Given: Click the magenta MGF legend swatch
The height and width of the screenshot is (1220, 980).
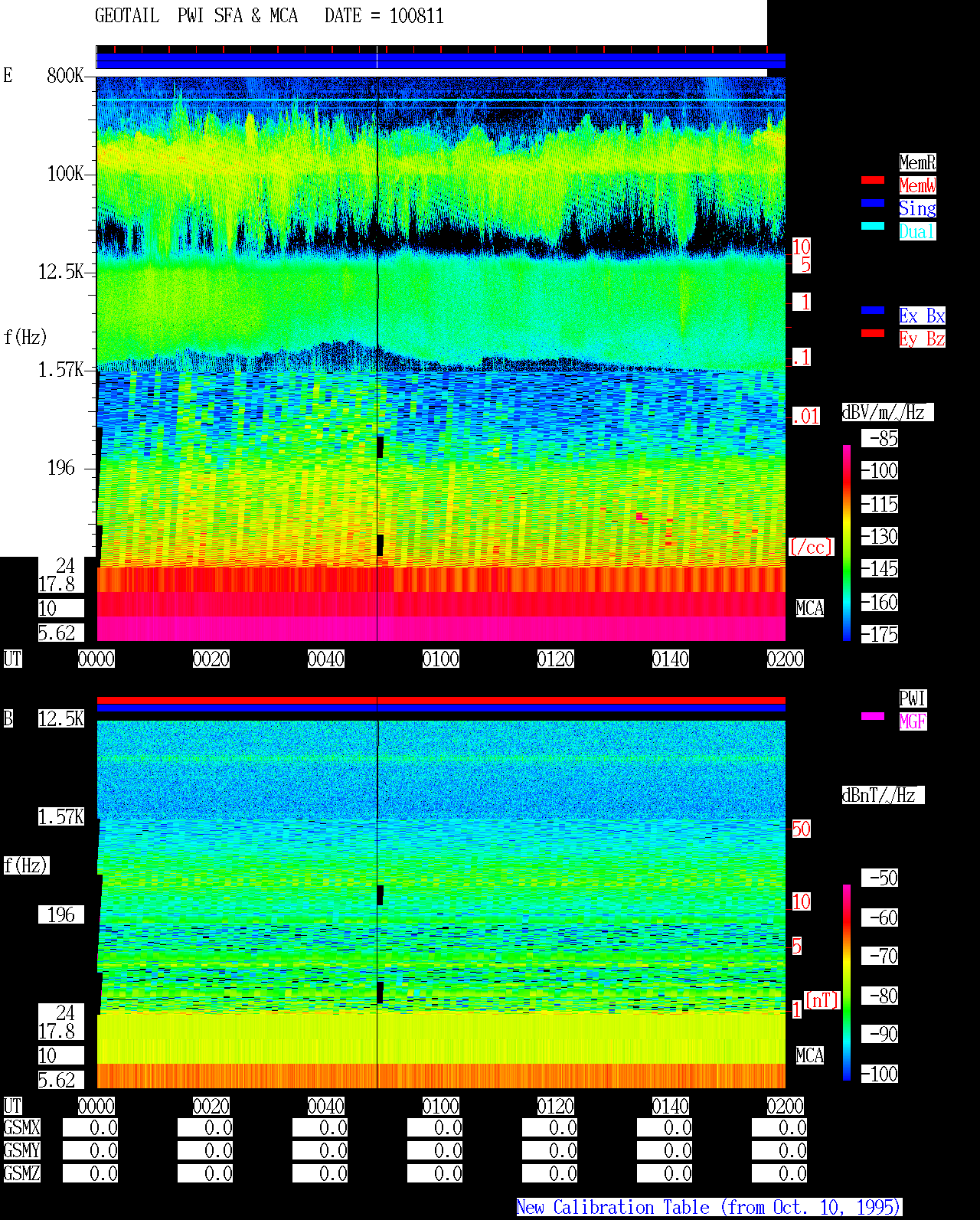Looking at the screenshot, I should click(x=873, y=716).
